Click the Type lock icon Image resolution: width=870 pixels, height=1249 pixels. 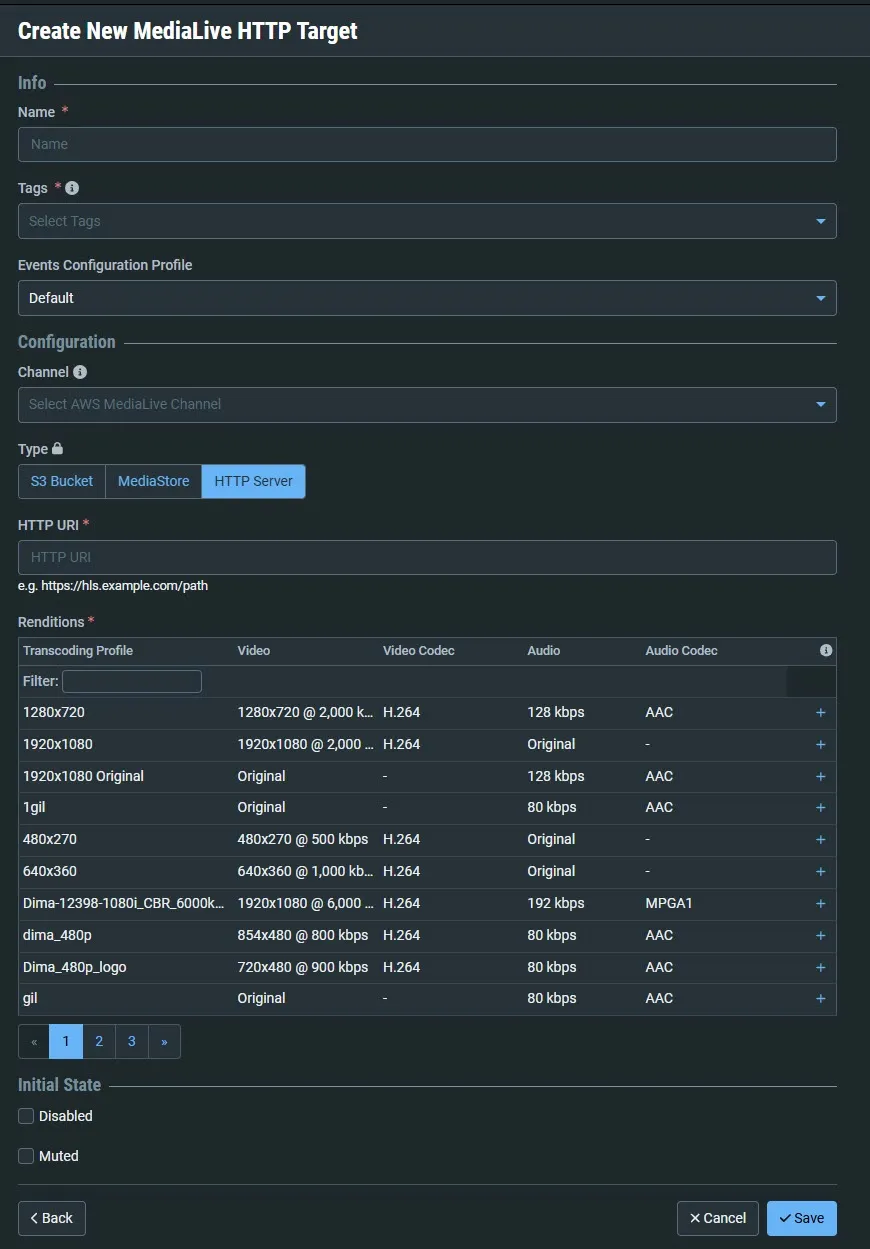(57, 449)
